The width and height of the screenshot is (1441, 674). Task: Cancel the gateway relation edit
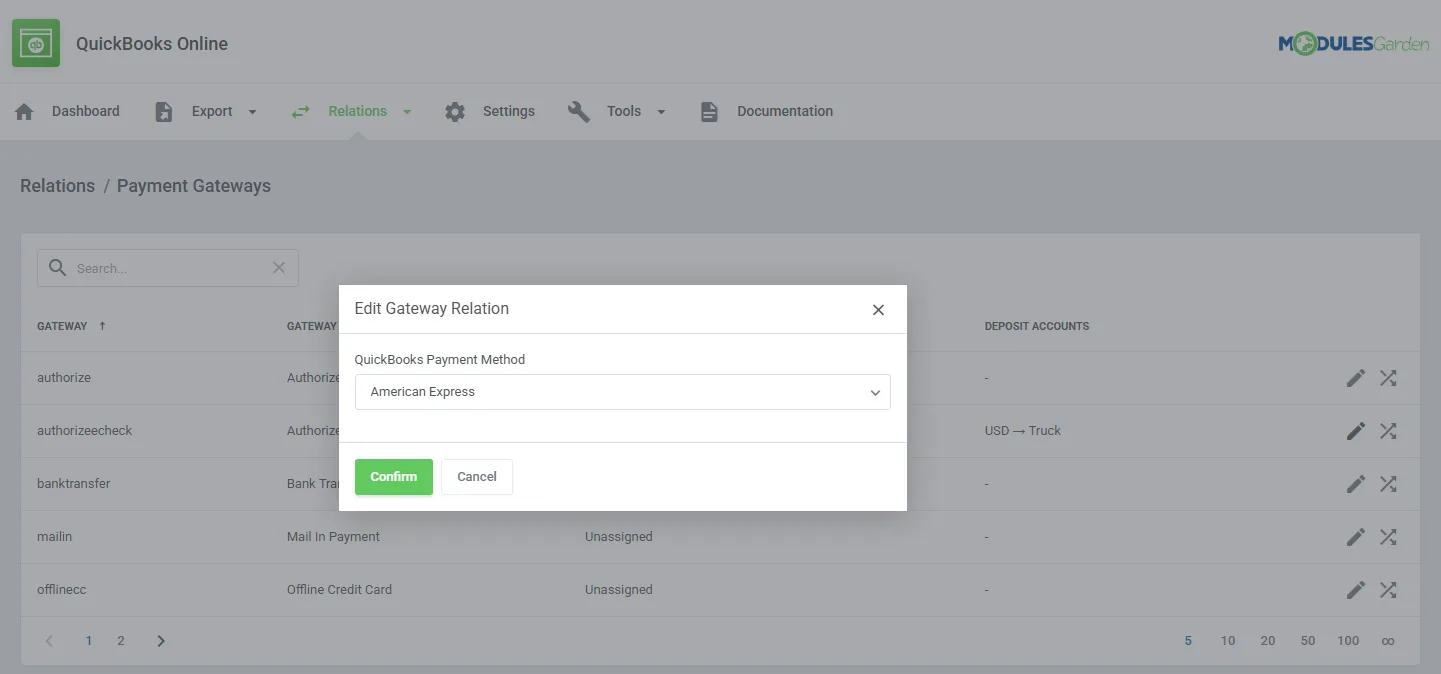(477, 477)
